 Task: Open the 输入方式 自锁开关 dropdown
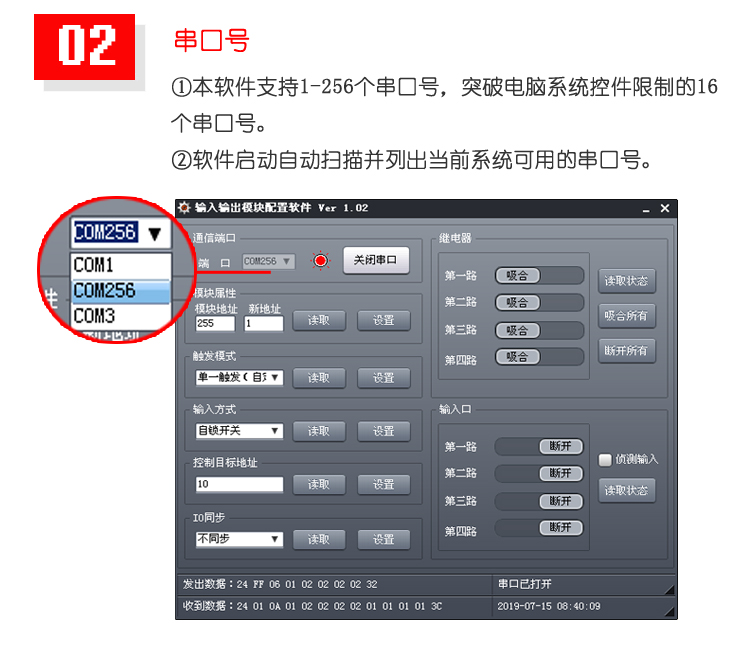pyautogui.click(x=239, y=431)
